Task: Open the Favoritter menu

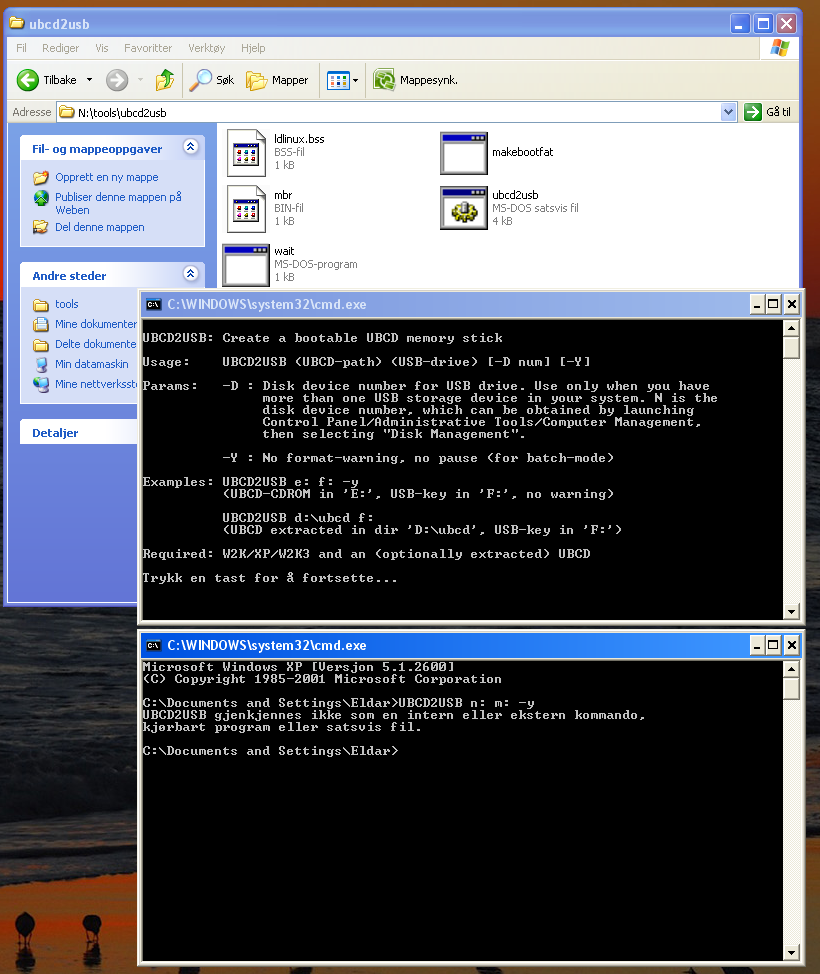Action: click(148, 48)
